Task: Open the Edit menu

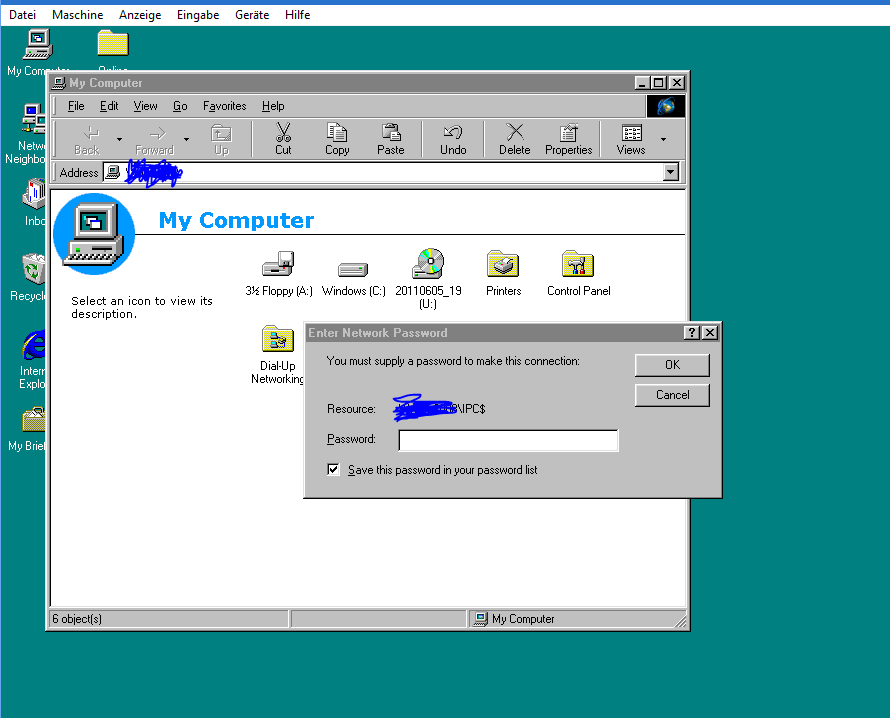Action: pyautogui.click(x=109, y=106)
